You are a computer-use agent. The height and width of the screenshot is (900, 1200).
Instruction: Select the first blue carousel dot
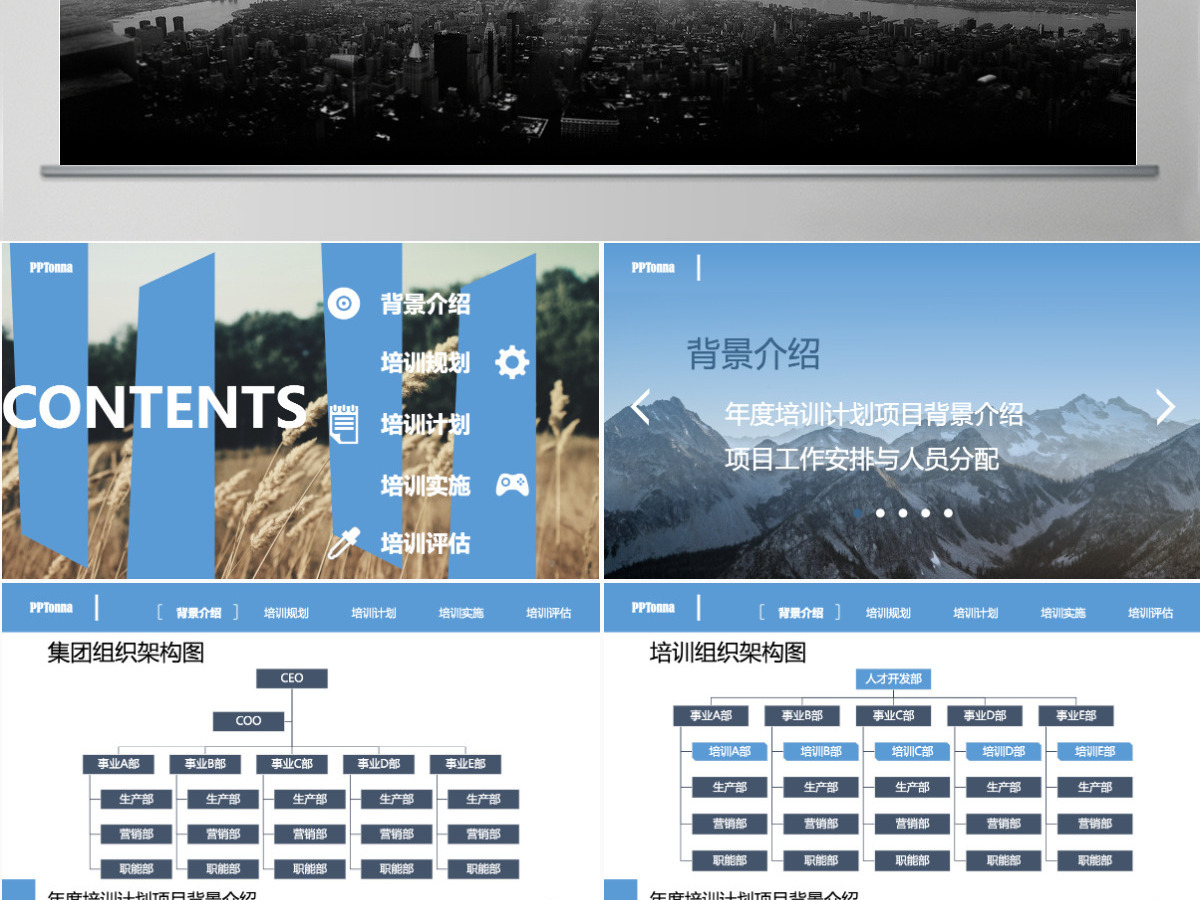click(x=858, y=513)
